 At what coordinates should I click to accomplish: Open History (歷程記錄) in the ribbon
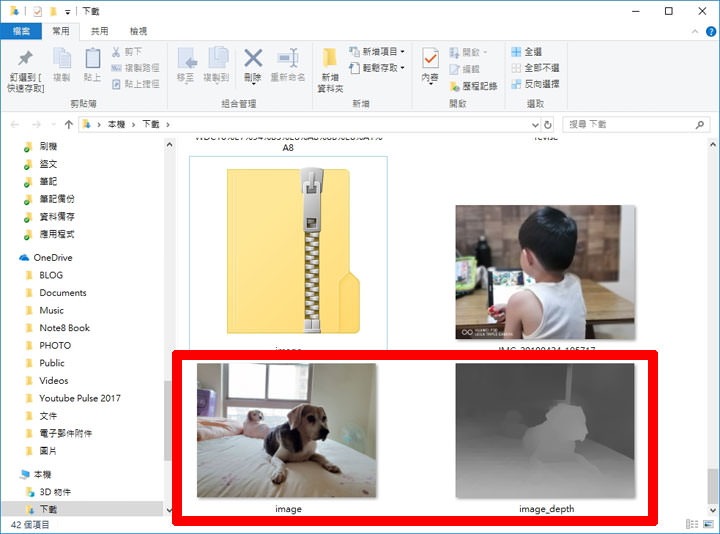point(473,86)
